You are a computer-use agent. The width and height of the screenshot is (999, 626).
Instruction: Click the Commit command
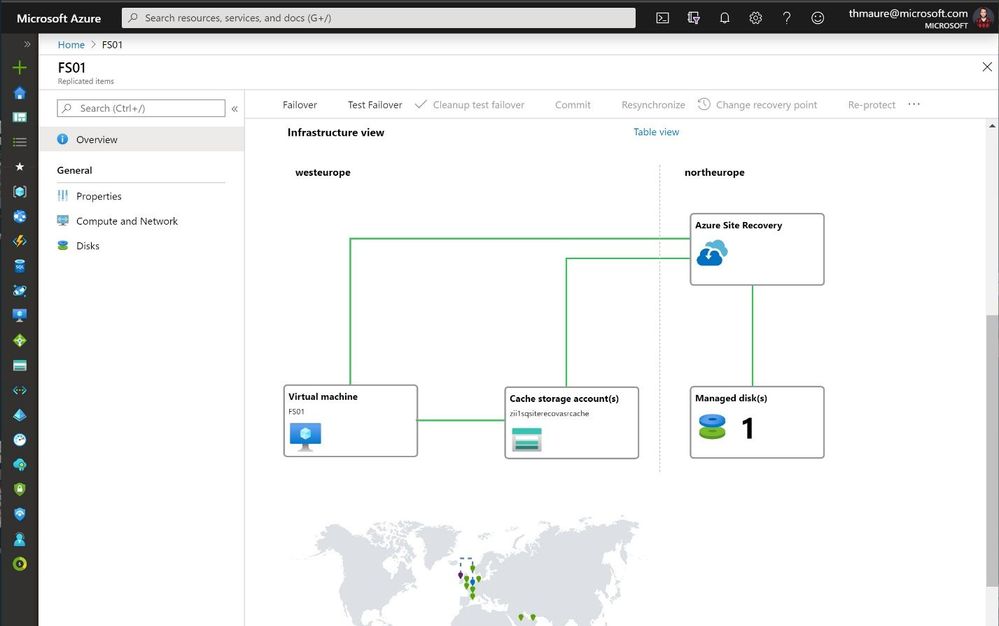coord(573,104)
